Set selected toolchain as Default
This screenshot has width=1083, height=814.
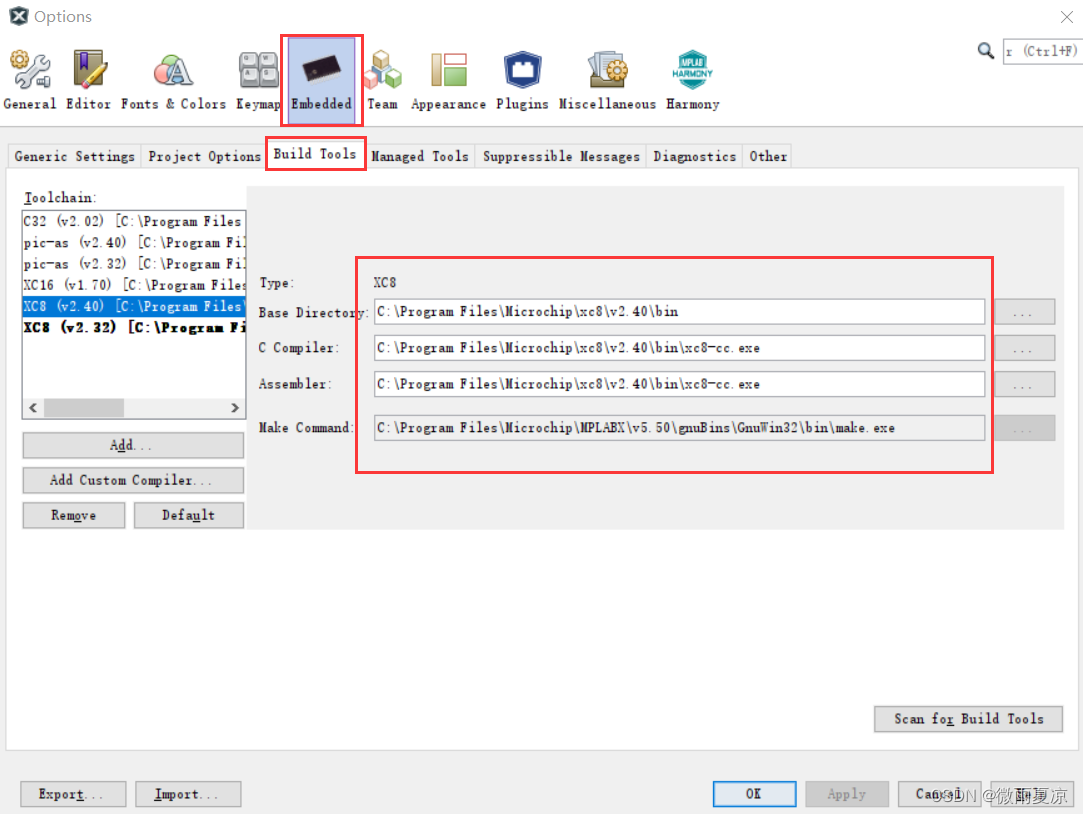(189, 515)
